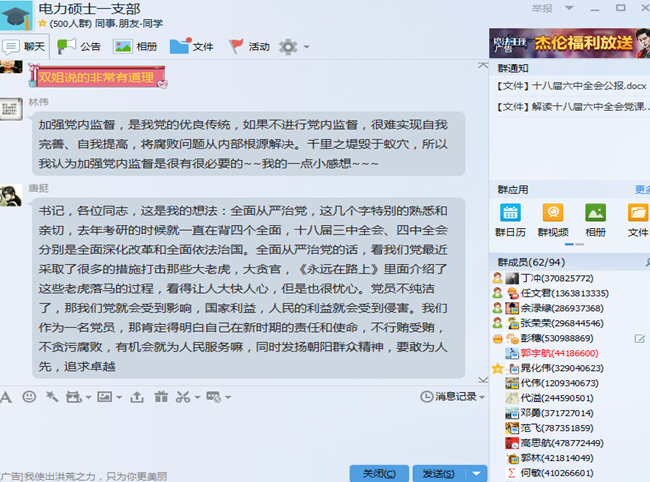Open 消息记录 message history dropdown
Image resolution: width=650 pixels, height=482 pixels.
462,397
